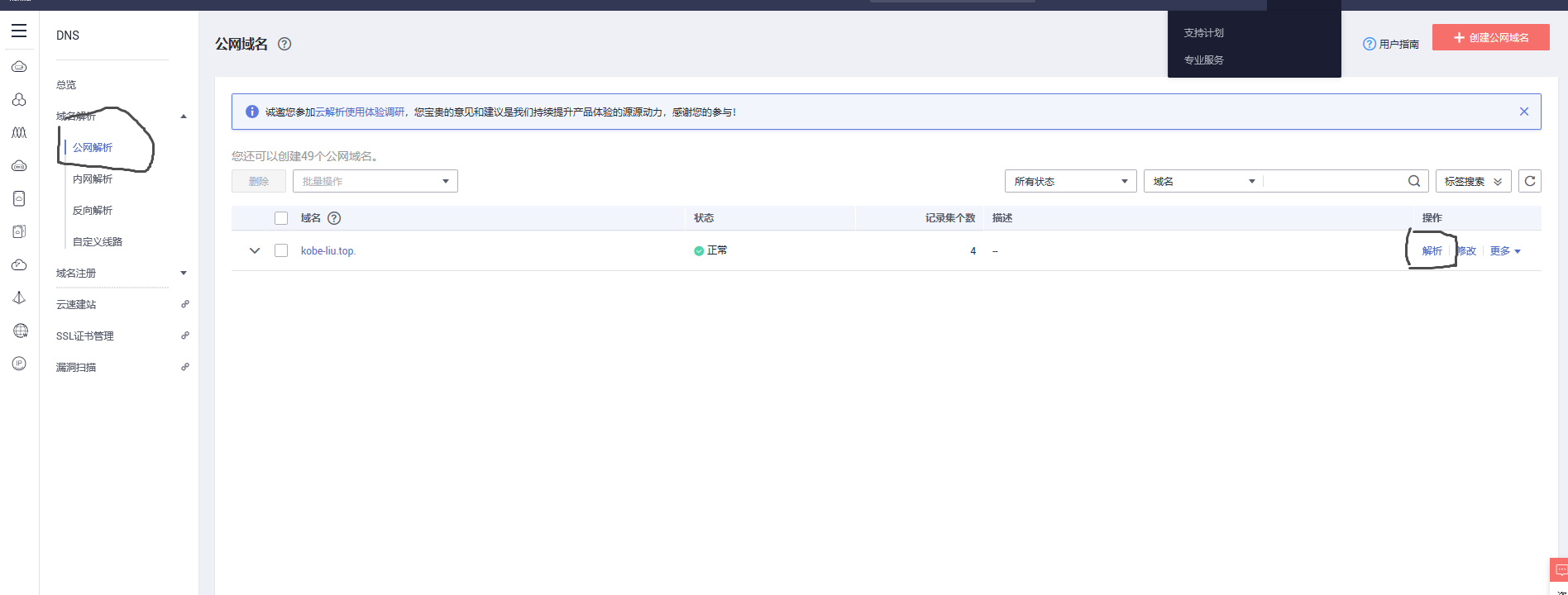Viewport: 1568px width, 595px height.
Task: Open the 所有状态 filter dropdown
Action: (x=1071, y=181)
